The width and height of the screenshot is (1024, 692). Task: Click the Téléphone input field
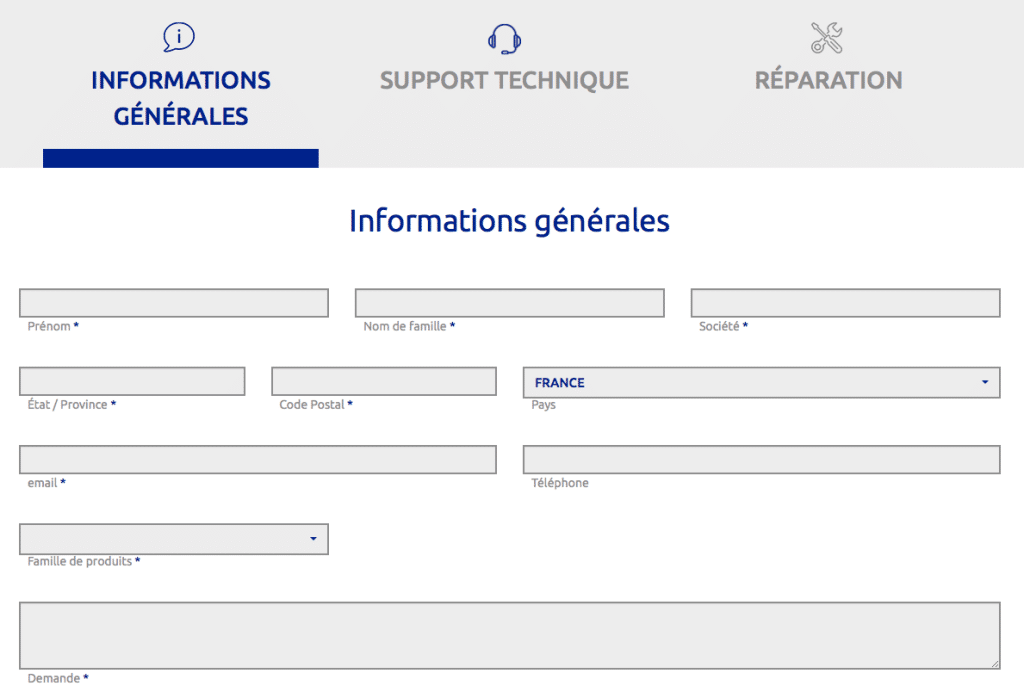pyautogui.click(x=761, y=459)
